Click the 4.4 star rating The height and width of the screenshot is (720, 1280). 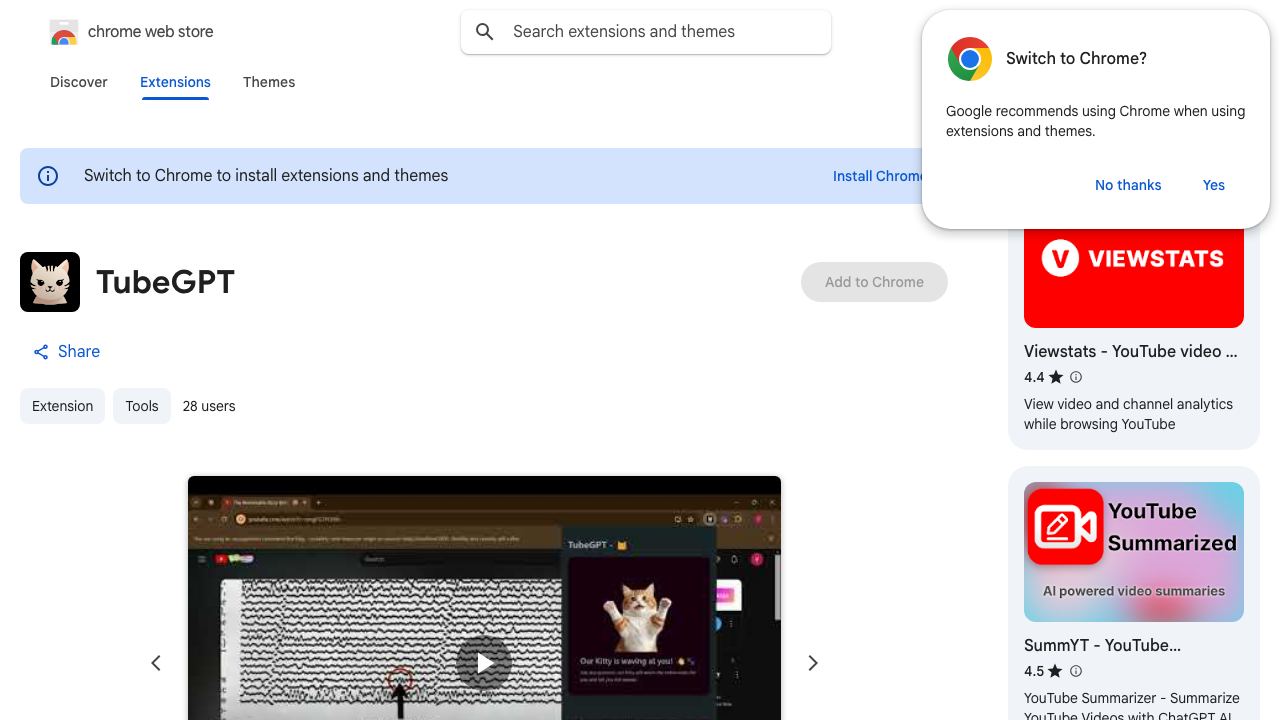(1044, 377)
